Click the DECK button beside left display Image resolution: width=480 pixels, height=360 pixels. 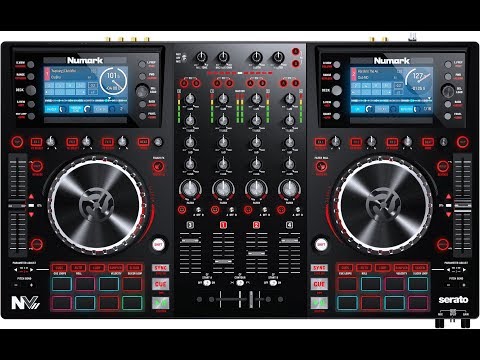(31, 90)
